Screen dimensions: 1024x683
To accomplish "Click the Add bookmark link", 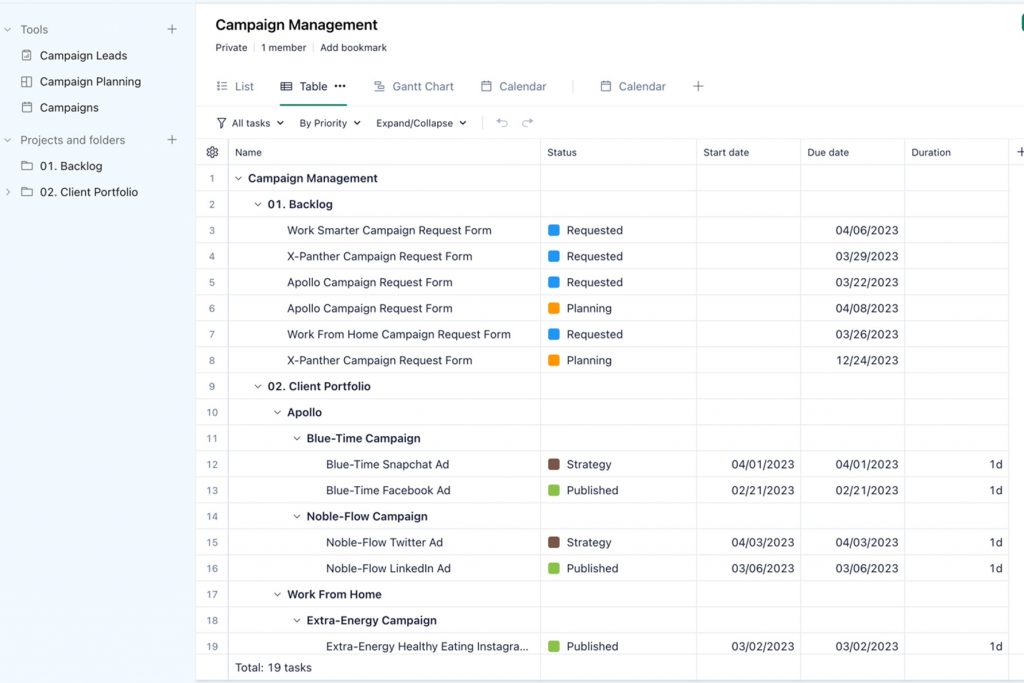I will coord(353,47).
